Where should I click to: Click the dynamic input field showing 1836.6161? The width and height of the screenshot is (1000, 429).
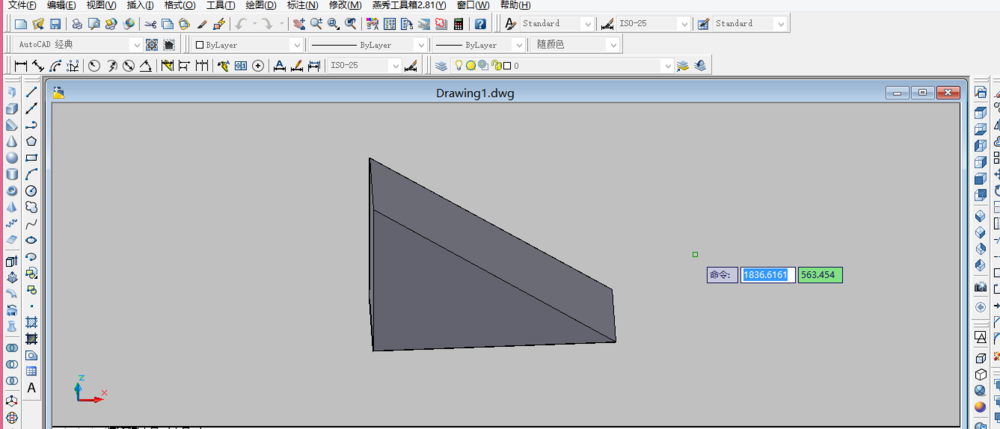click(768, 275)
